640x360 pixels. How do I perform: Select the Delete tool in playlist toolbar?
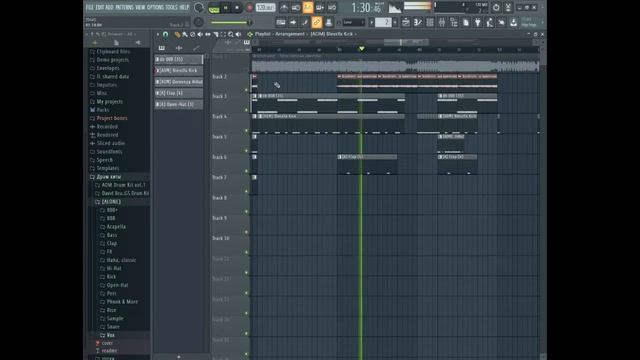click(x=193, y=34)
